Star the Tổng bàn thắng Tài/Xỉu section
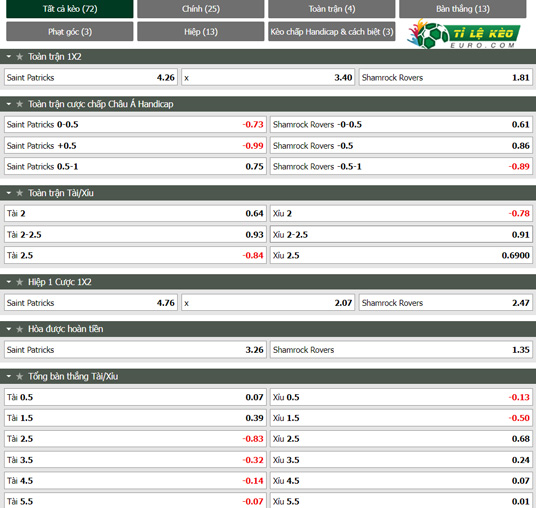The height and width of the screenshot is (508, 536). tap(19, 376)
